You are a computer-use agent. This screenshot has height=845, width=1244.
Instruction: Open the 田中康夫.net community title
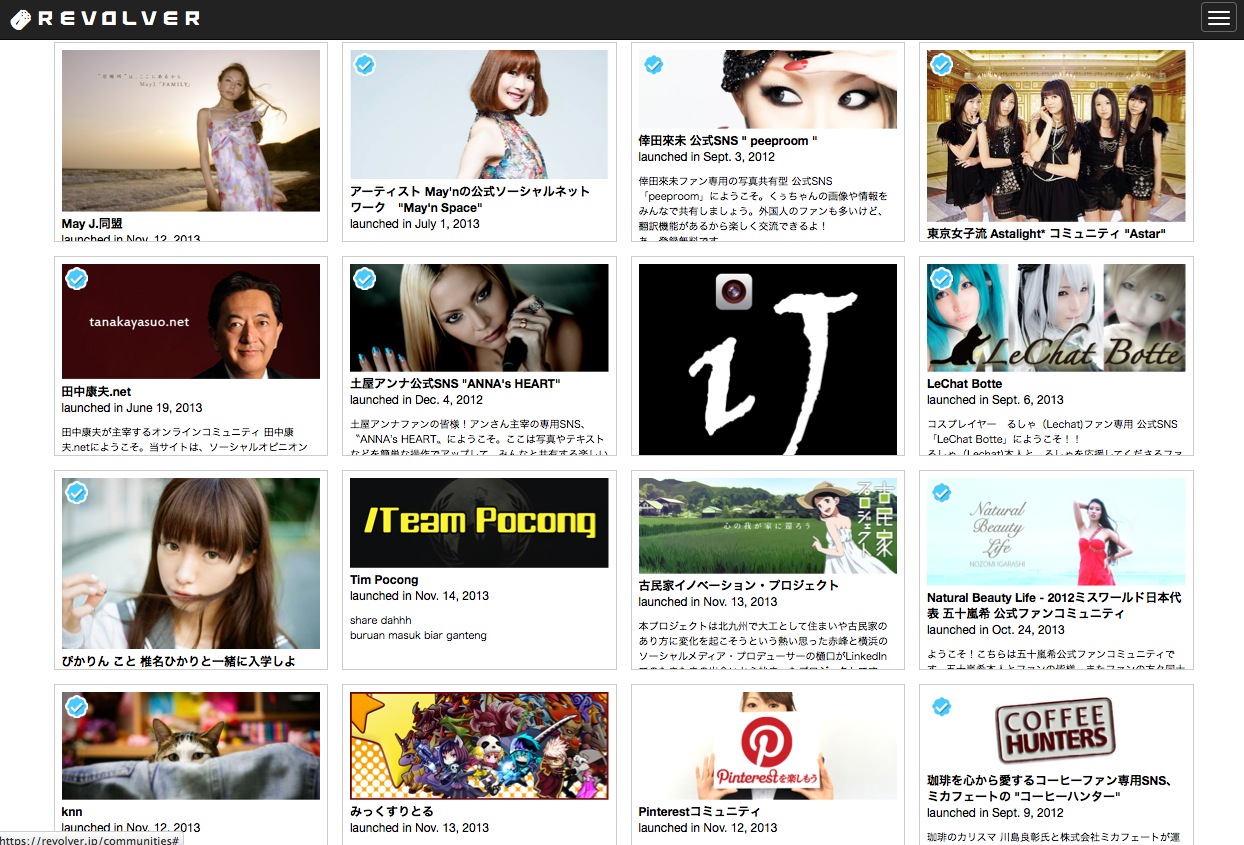[x=96, y=392]
